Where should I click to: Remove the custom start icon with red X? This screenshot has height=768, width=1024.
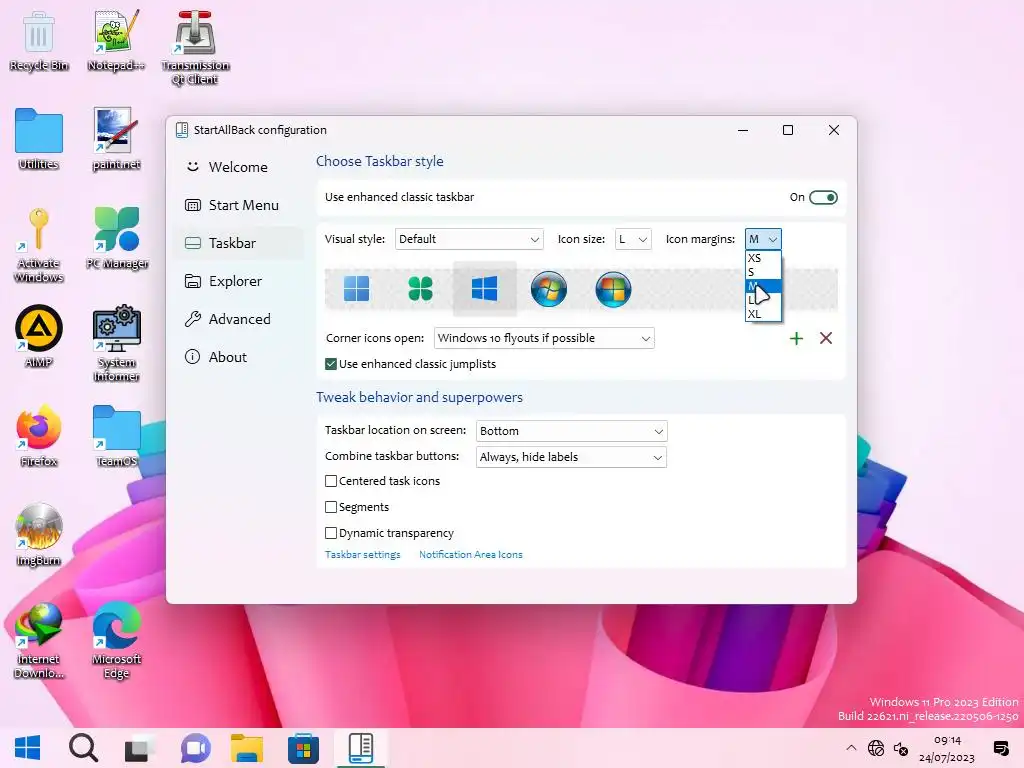(826, 338)
